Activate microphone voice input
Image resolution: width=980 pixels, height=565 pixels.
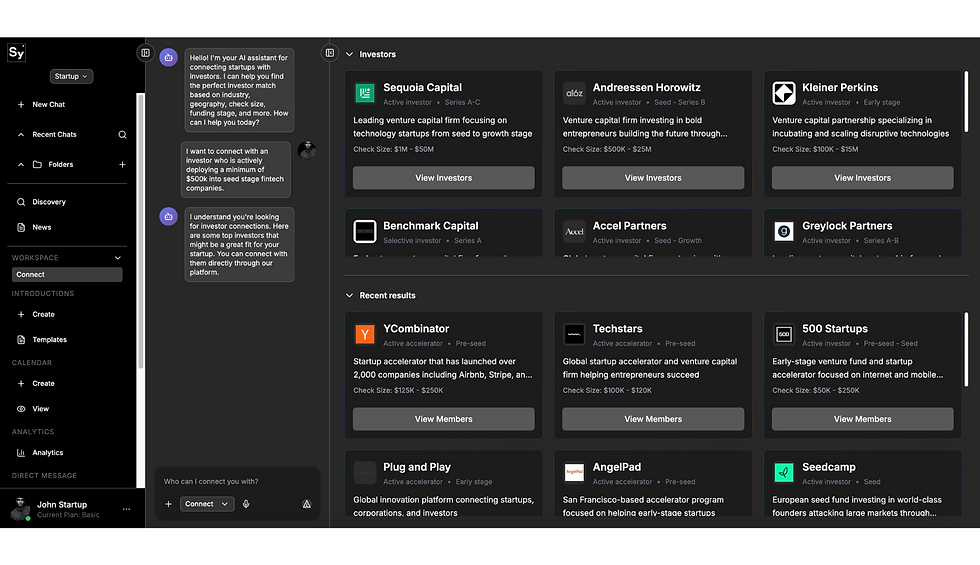[x=246, y=504]
